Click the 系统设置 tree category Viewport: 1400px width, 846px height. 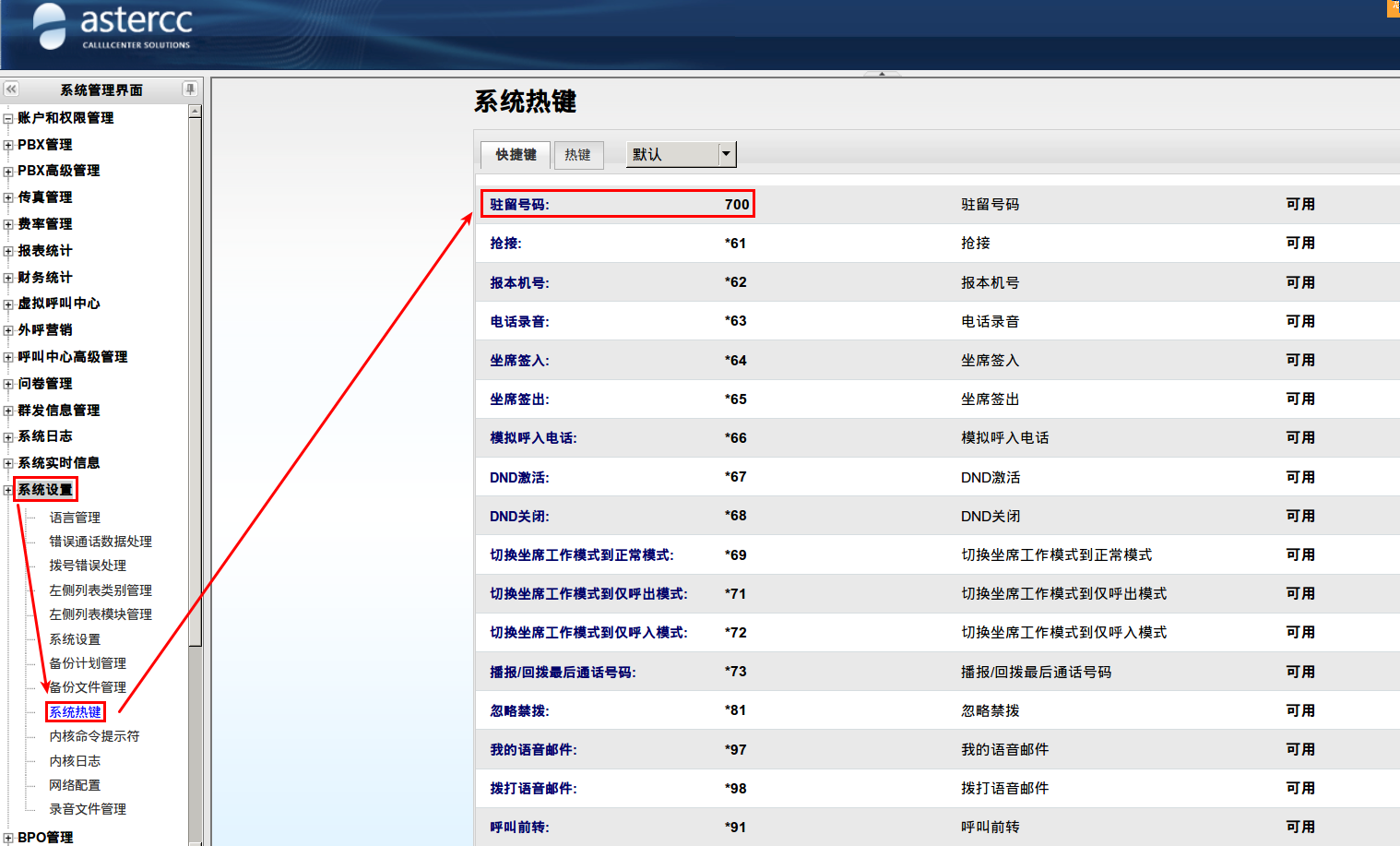pyautogui.click(x=45, y=490)
